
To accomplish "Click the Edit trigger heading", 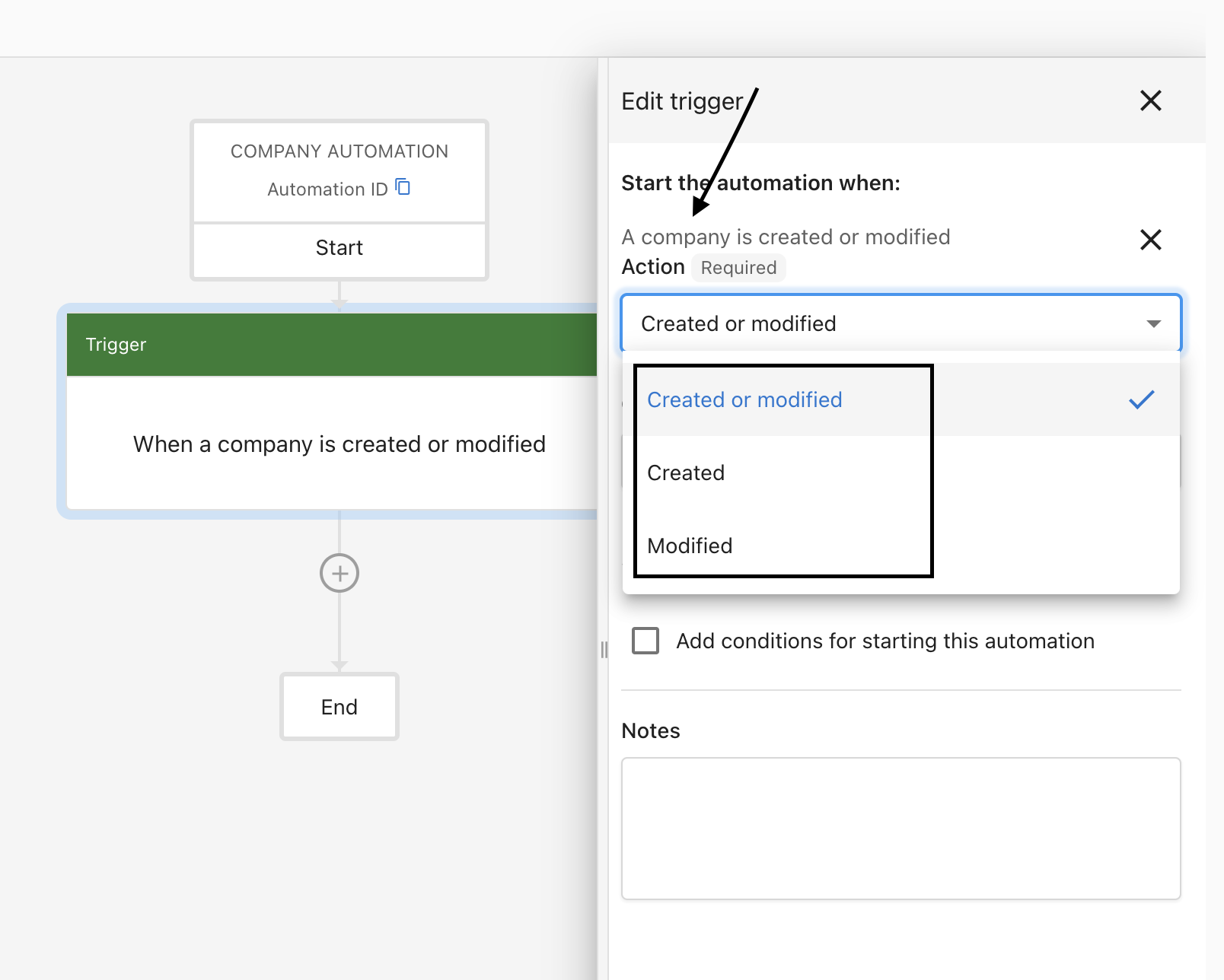I will pos(681,100).
